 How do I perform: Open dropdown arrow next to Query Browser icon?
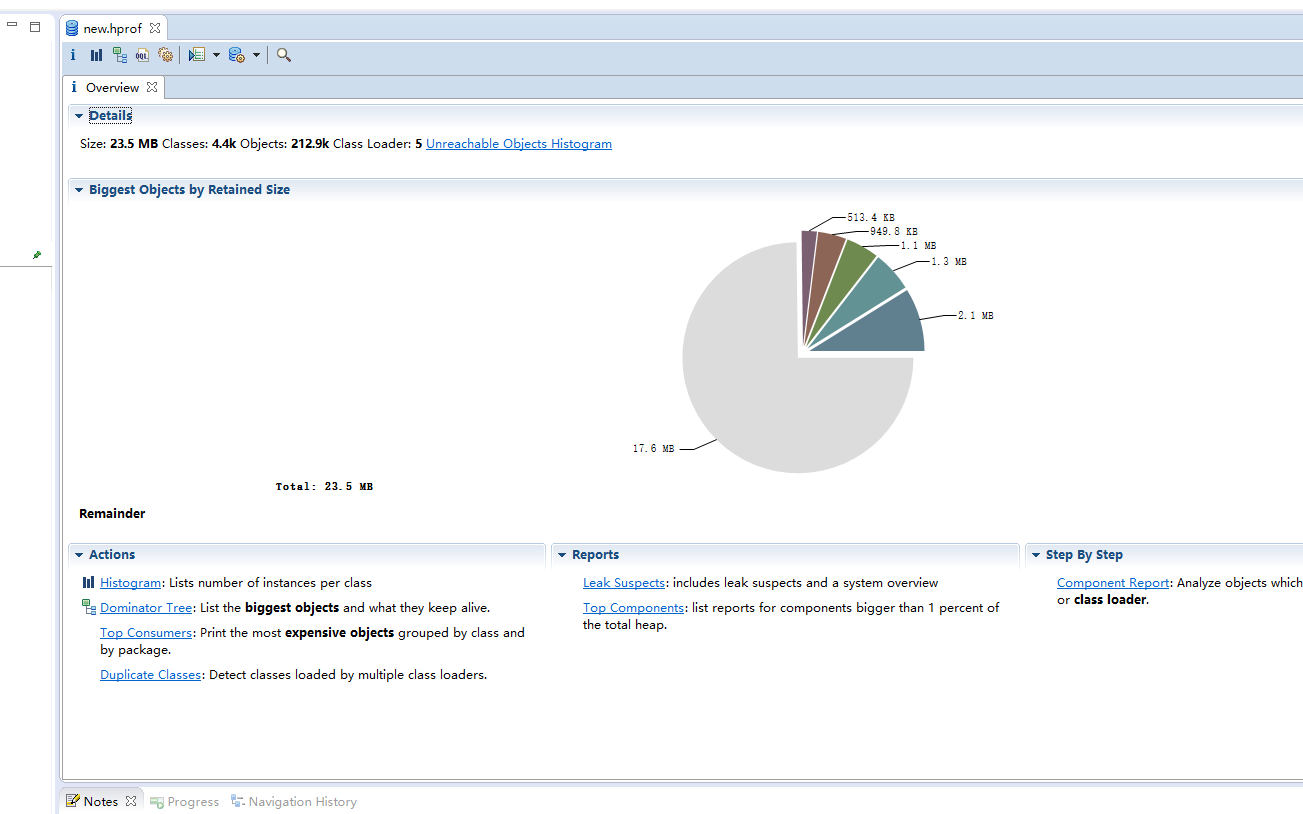tap(256, 55)
